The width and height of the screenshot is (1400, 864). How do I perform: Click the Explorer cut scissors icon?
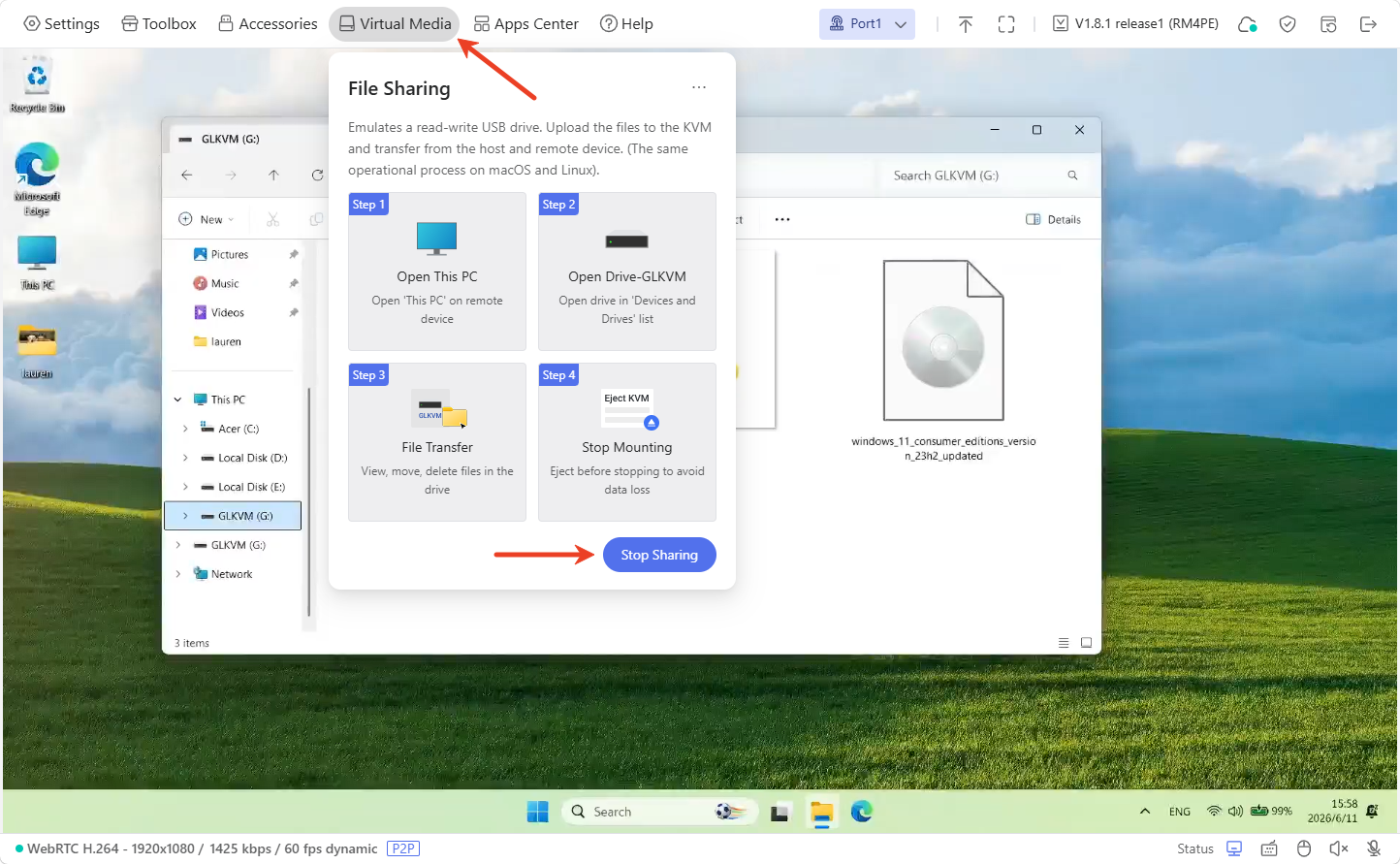click(x=272, y=220)
